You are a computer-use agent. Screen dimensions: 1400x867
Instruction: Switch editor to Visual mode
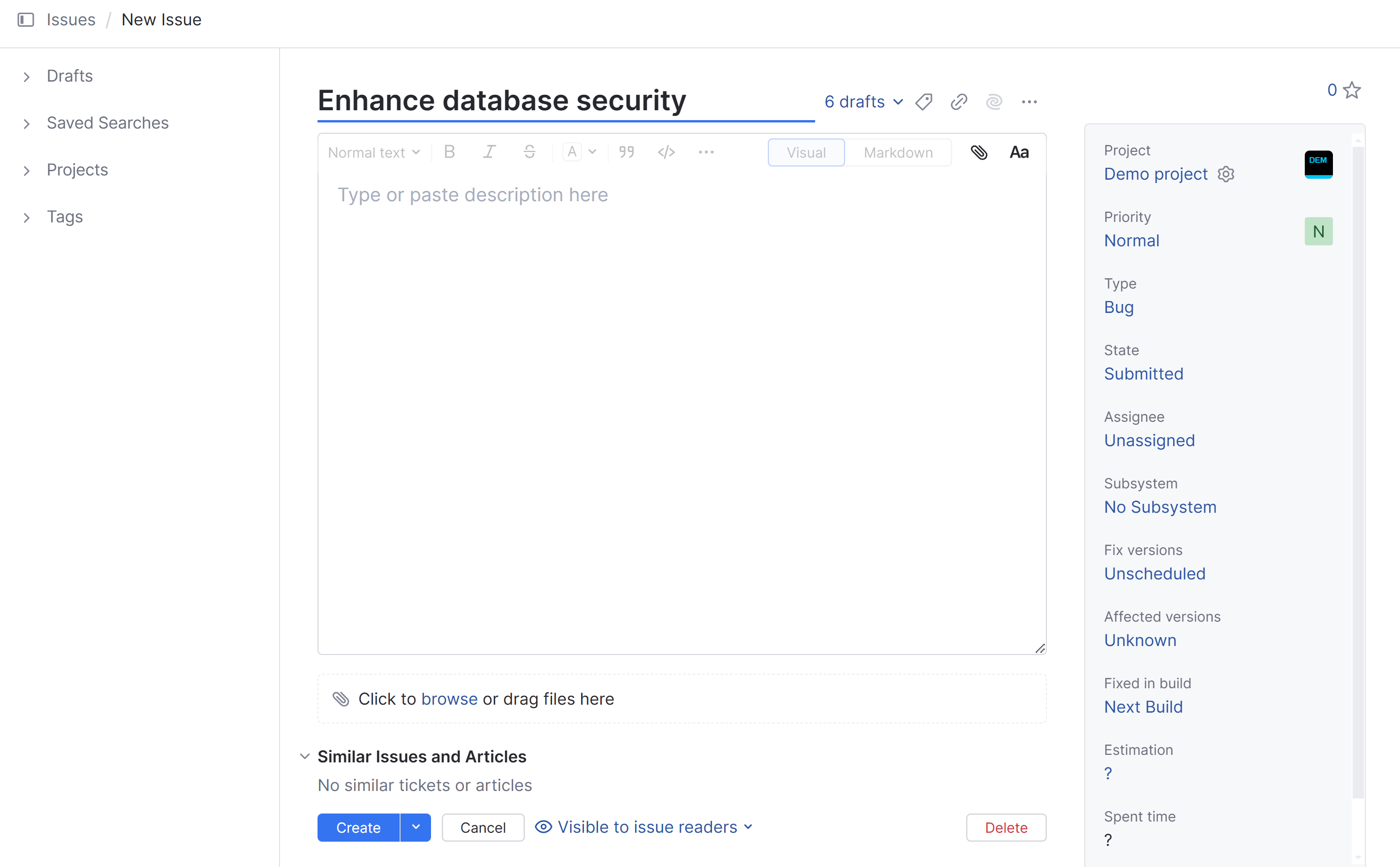point(806,152)
